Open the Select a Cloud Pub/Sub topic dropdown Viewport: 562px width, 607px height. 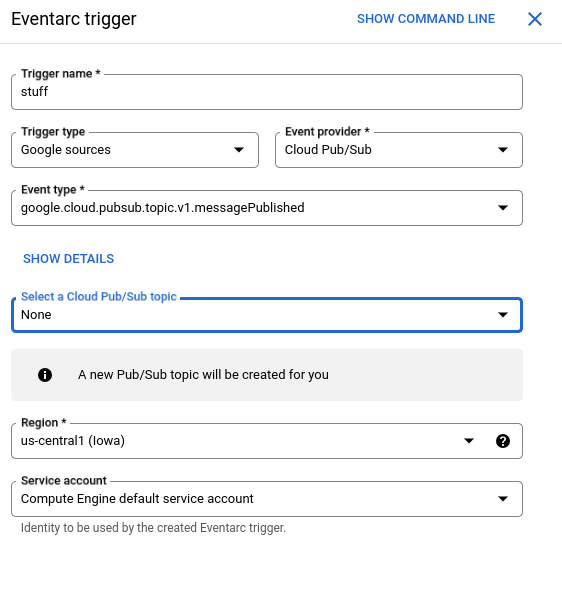tap(267, 315)
